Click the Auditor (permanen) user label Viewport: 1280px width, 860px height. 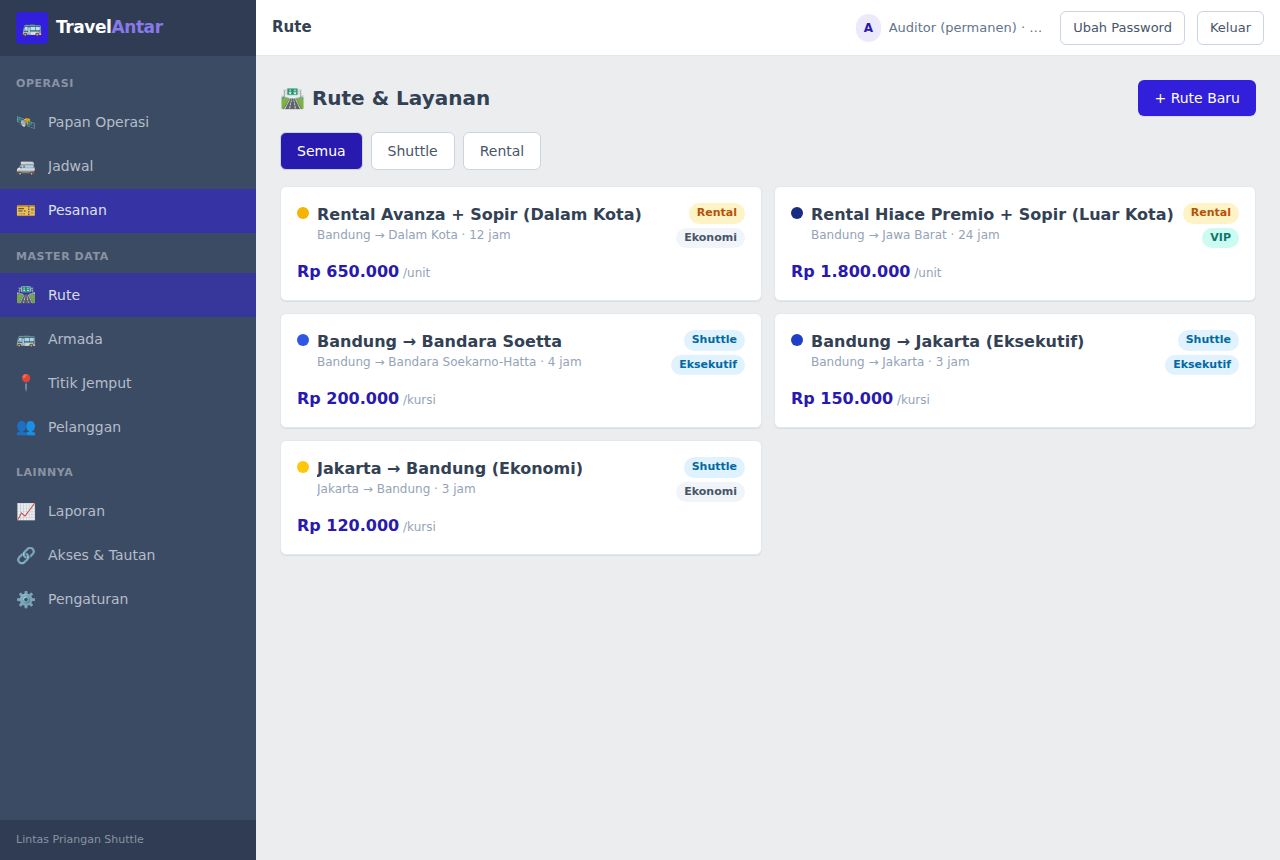[x=965, y=28]
